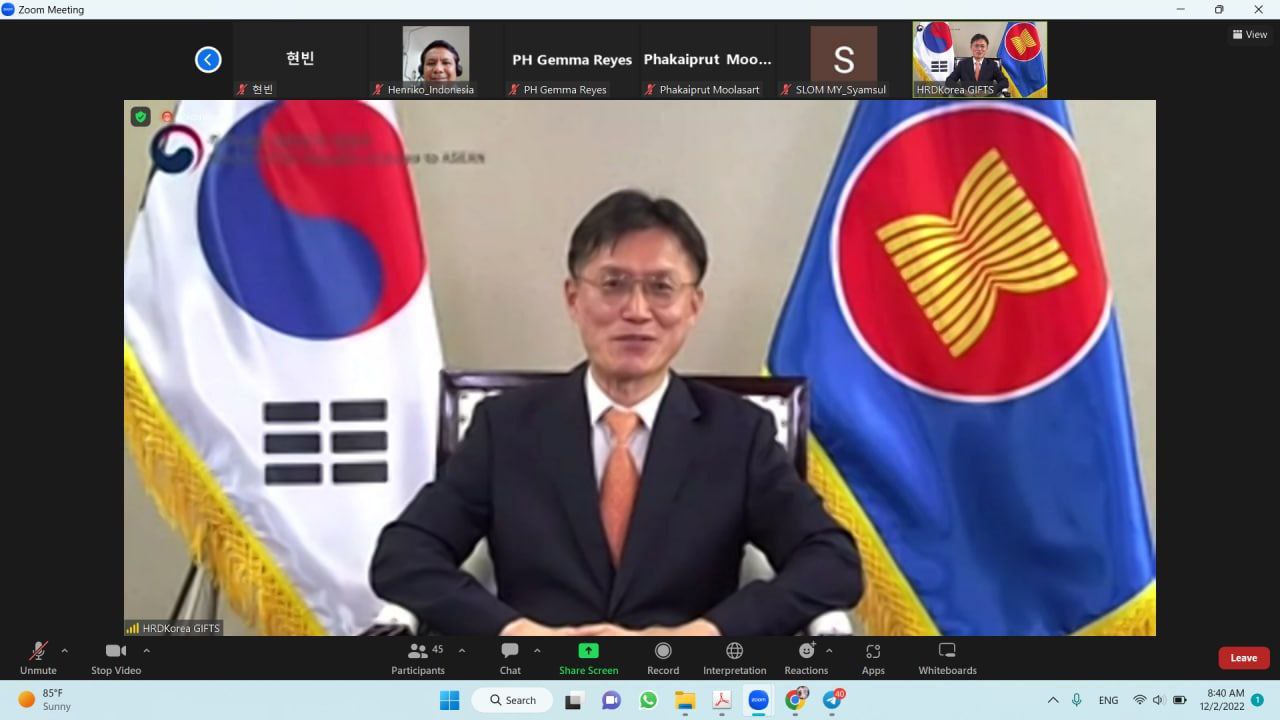
Task: Select SLOM MY_Syamsul participant tile
Action: [844, 60]
